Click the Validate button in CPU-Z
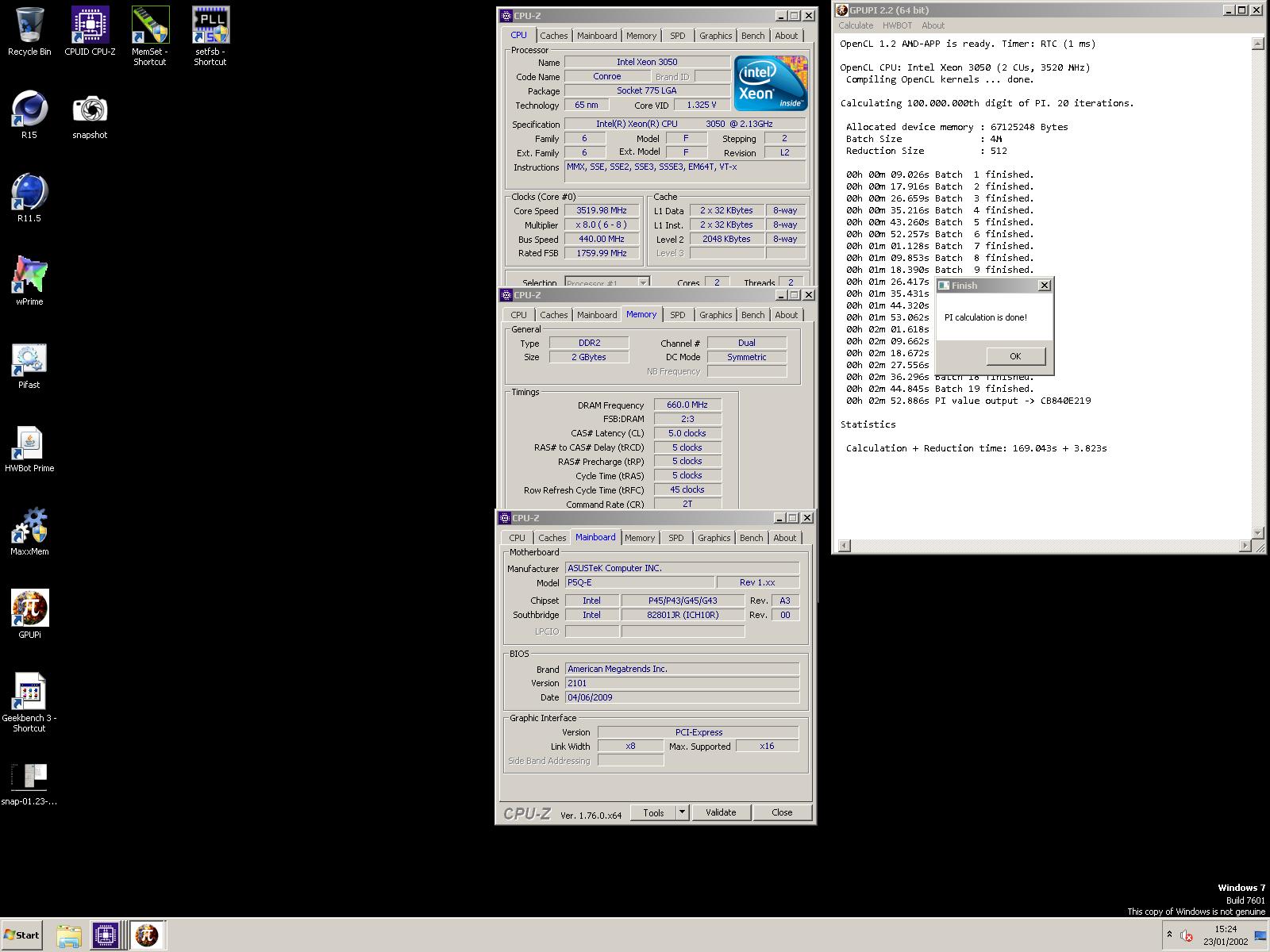The width and height of the screenshot is (1270, 952). click(721, 812)
